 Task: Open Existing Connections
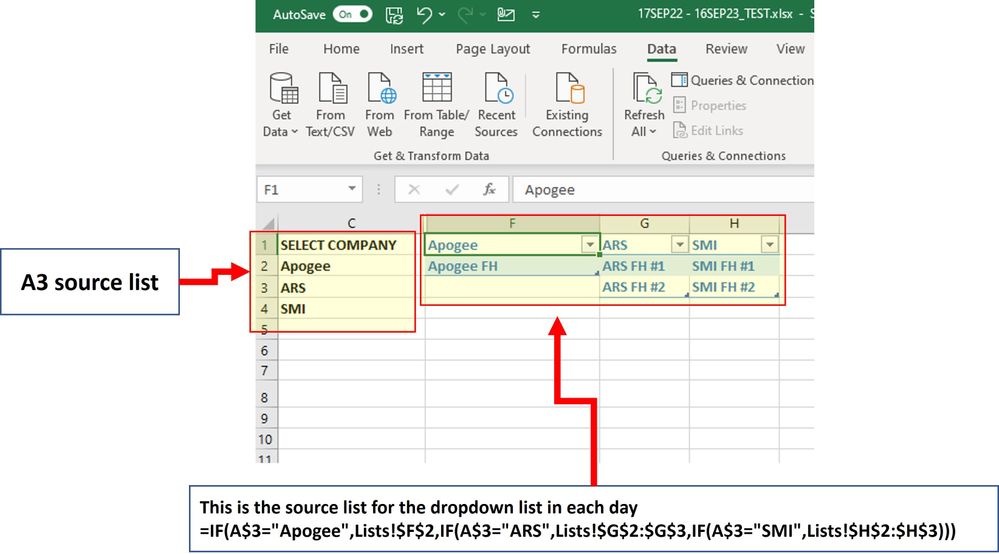pos(567,105)
